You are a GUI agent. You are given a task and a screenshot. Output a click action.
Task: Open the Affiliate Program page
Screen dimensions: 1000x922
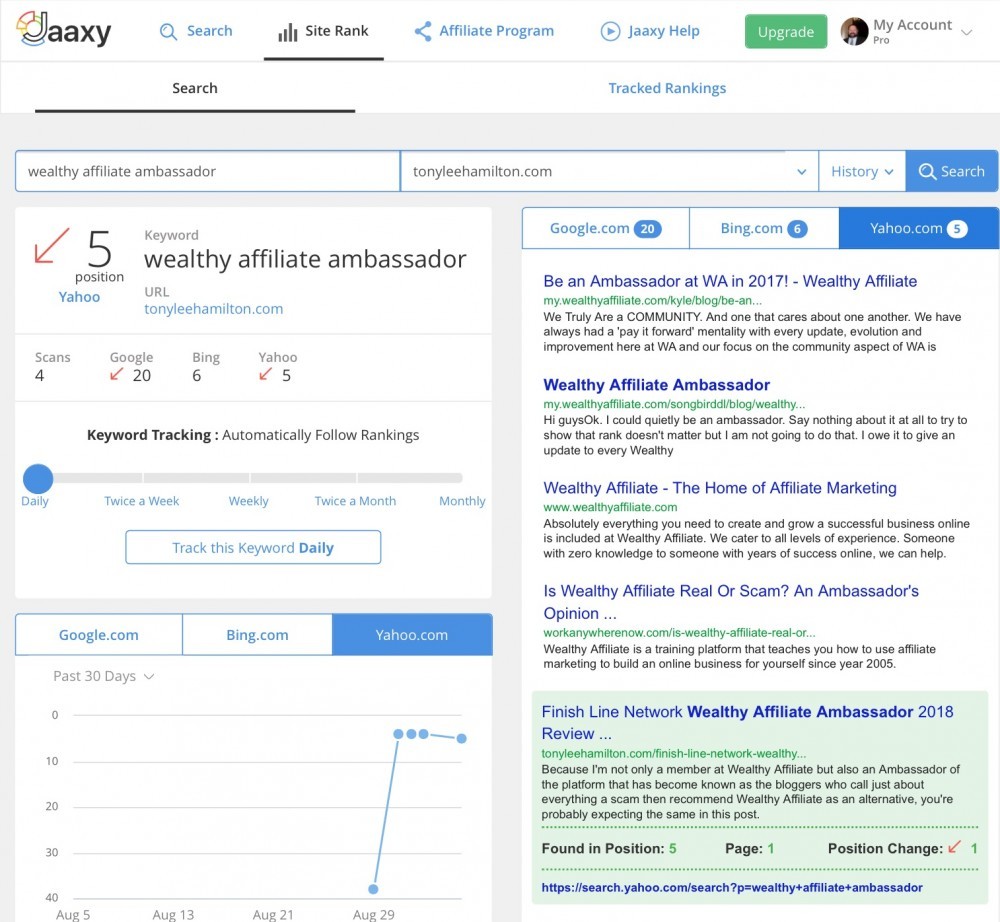[x=484, y=31]
